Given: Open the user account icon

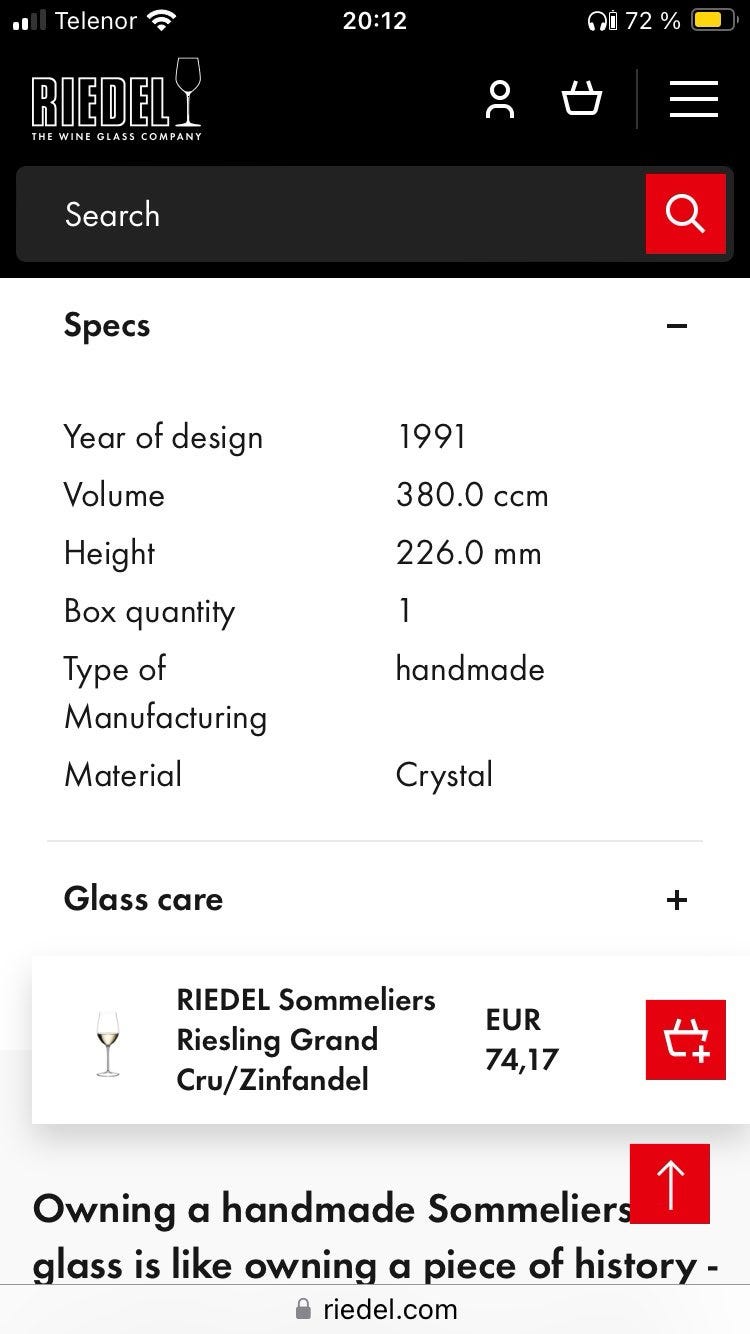Looking at the screenshot, I should pos(500,100).
